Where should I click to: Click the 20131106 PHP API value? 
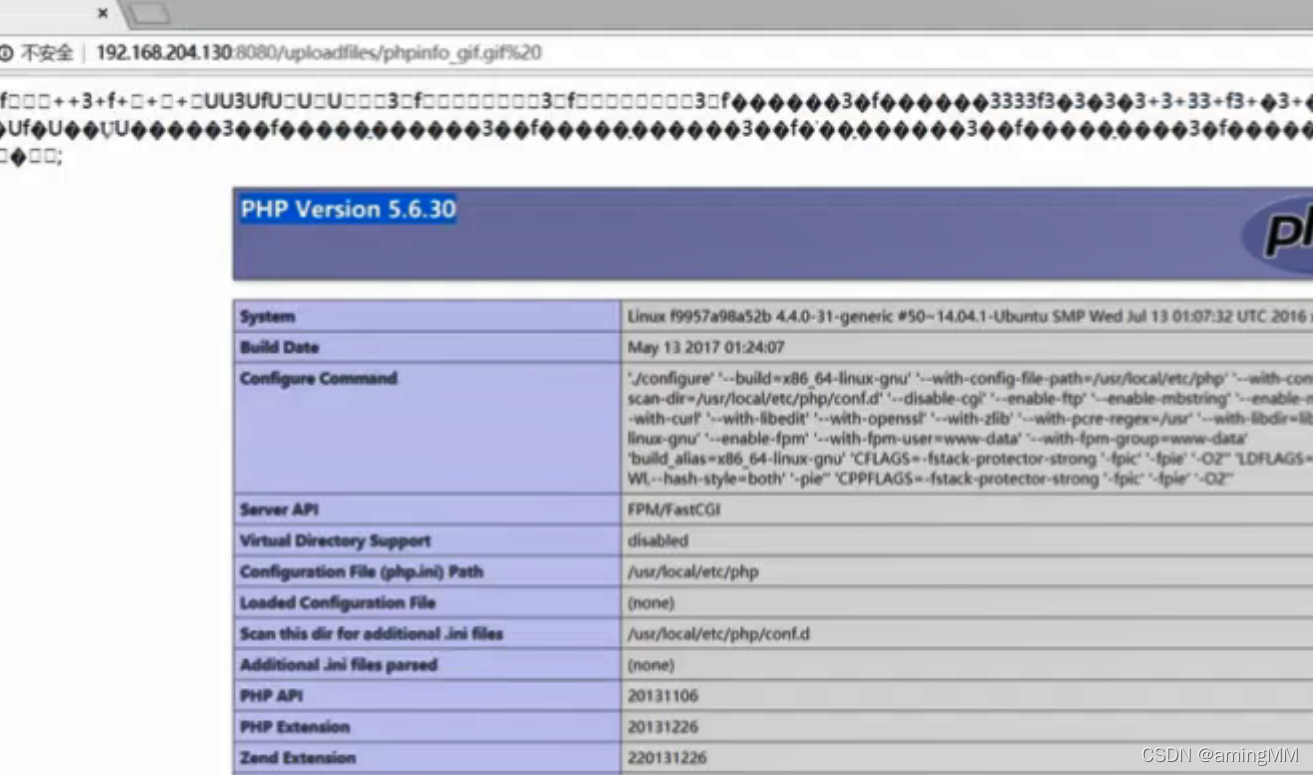(662, 695)
